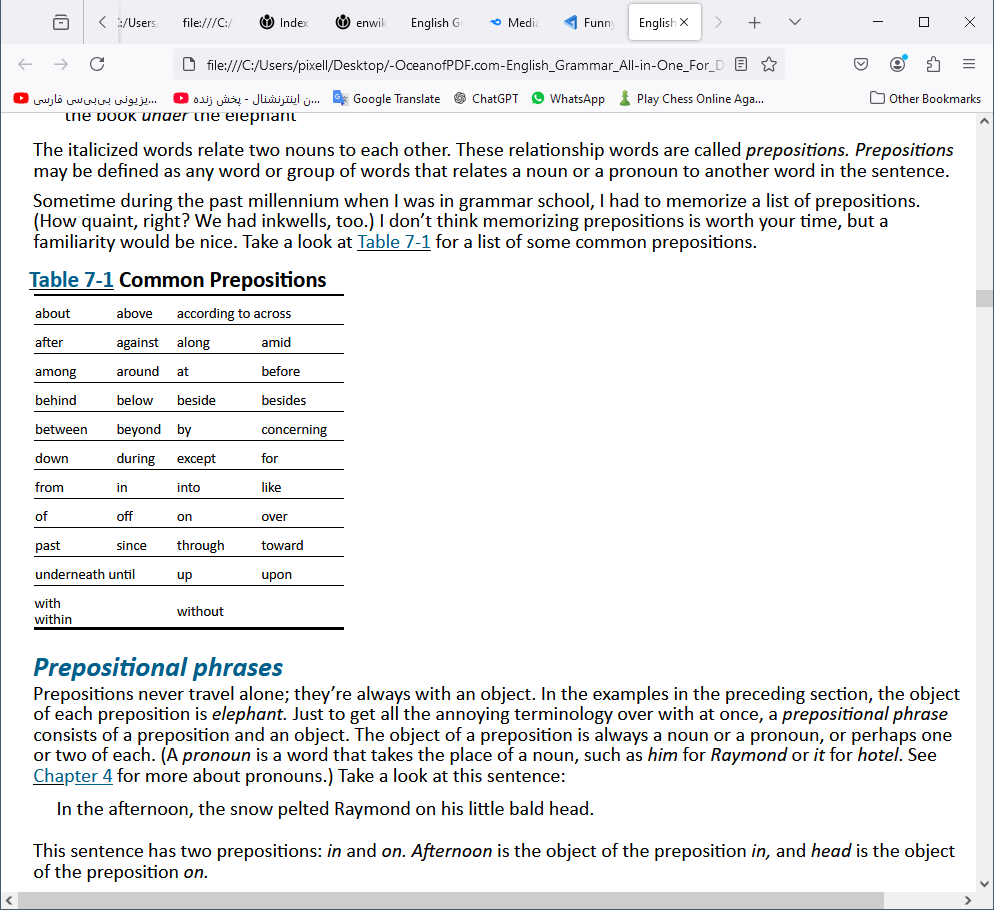This screenshot has width=994, height=910.
Task: Open the list all tabs dropdown
Action: click(x=795, y=23)
